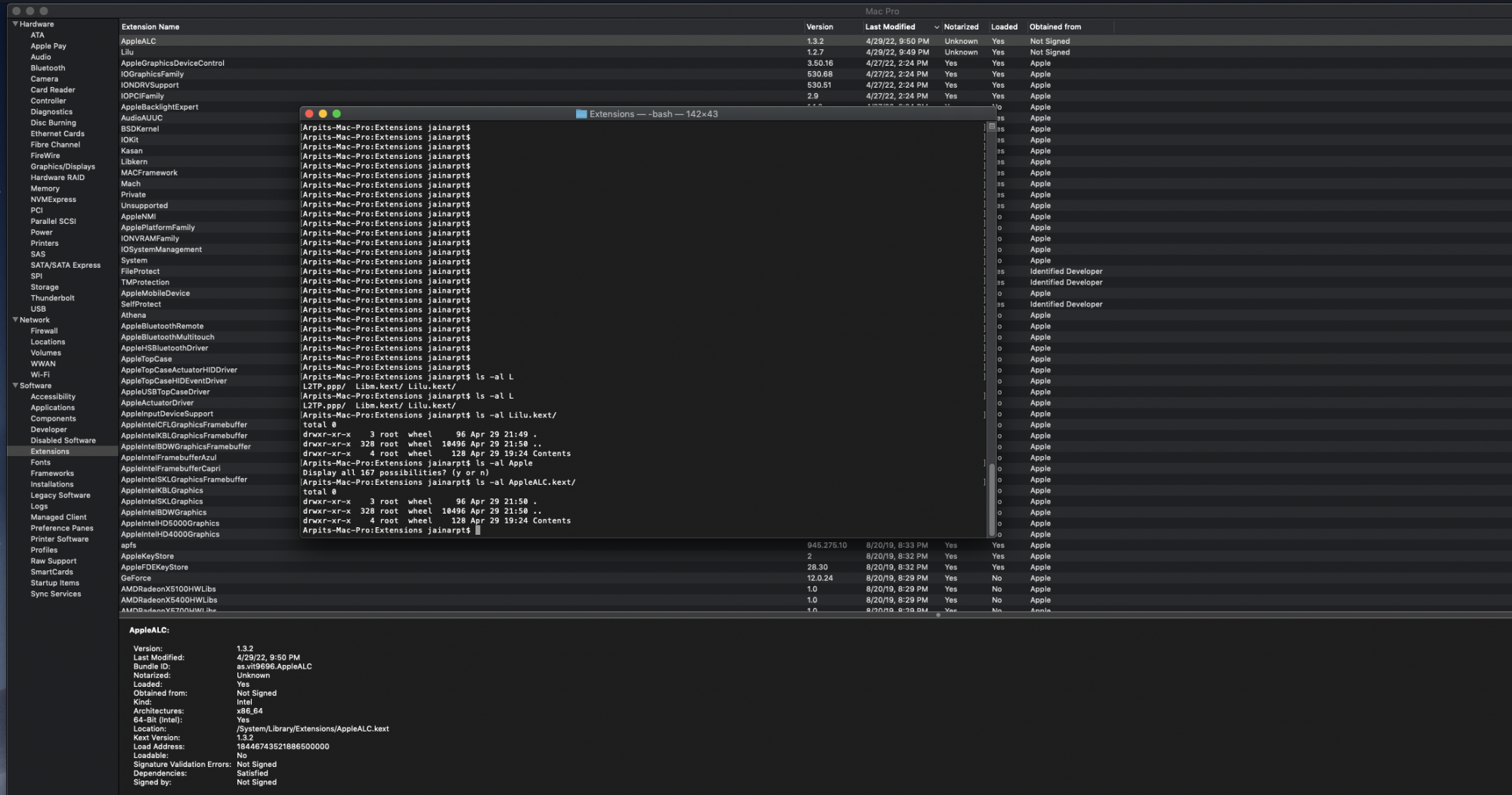Select the AMDRadeonX5100HWLibs row
The height and width of the screenshot is (795, 1512).
815,589
